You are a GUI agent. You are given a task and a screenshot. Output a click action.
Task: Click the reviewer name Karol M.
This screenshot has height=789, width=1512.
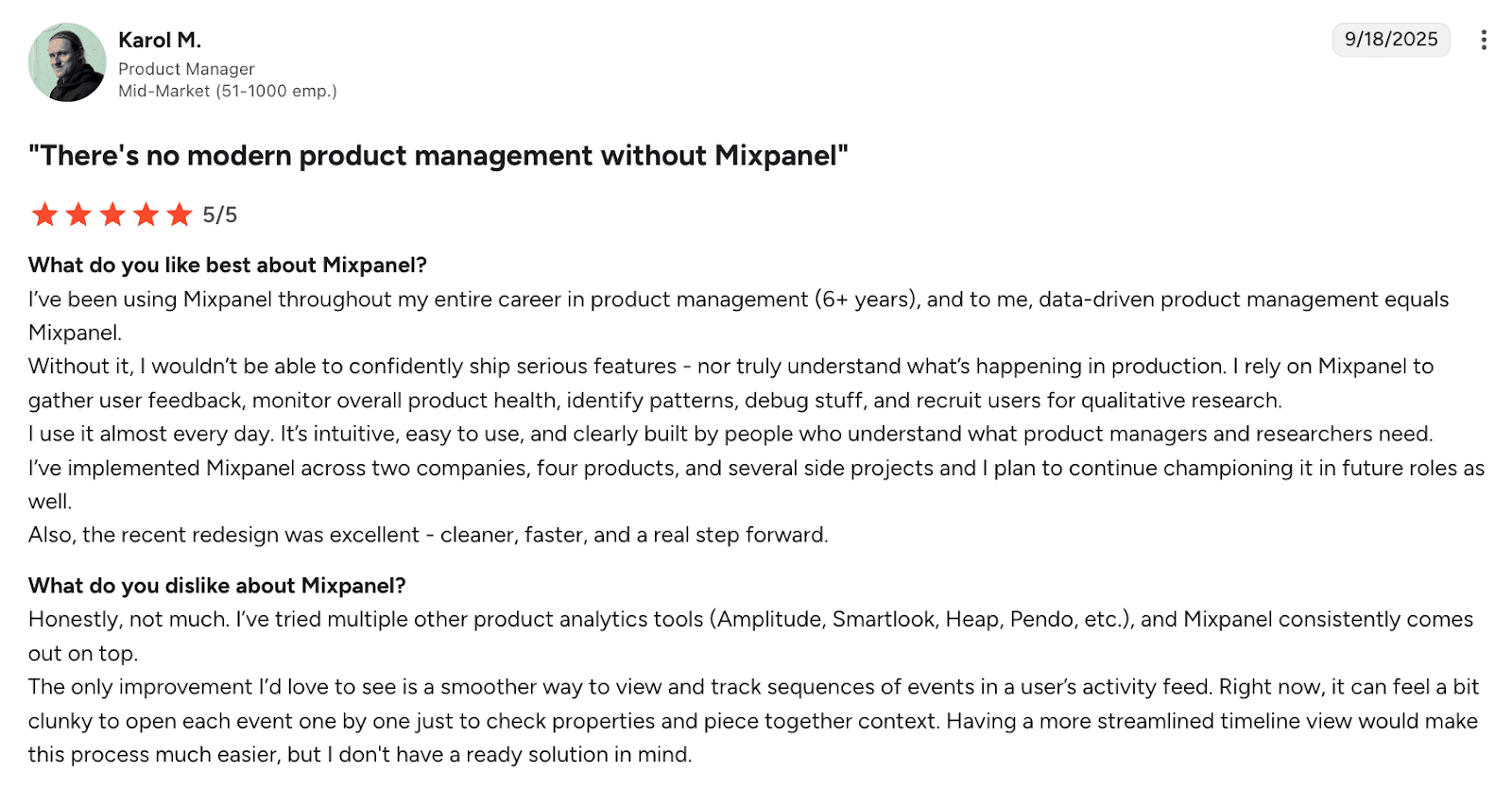coord(160,40)
